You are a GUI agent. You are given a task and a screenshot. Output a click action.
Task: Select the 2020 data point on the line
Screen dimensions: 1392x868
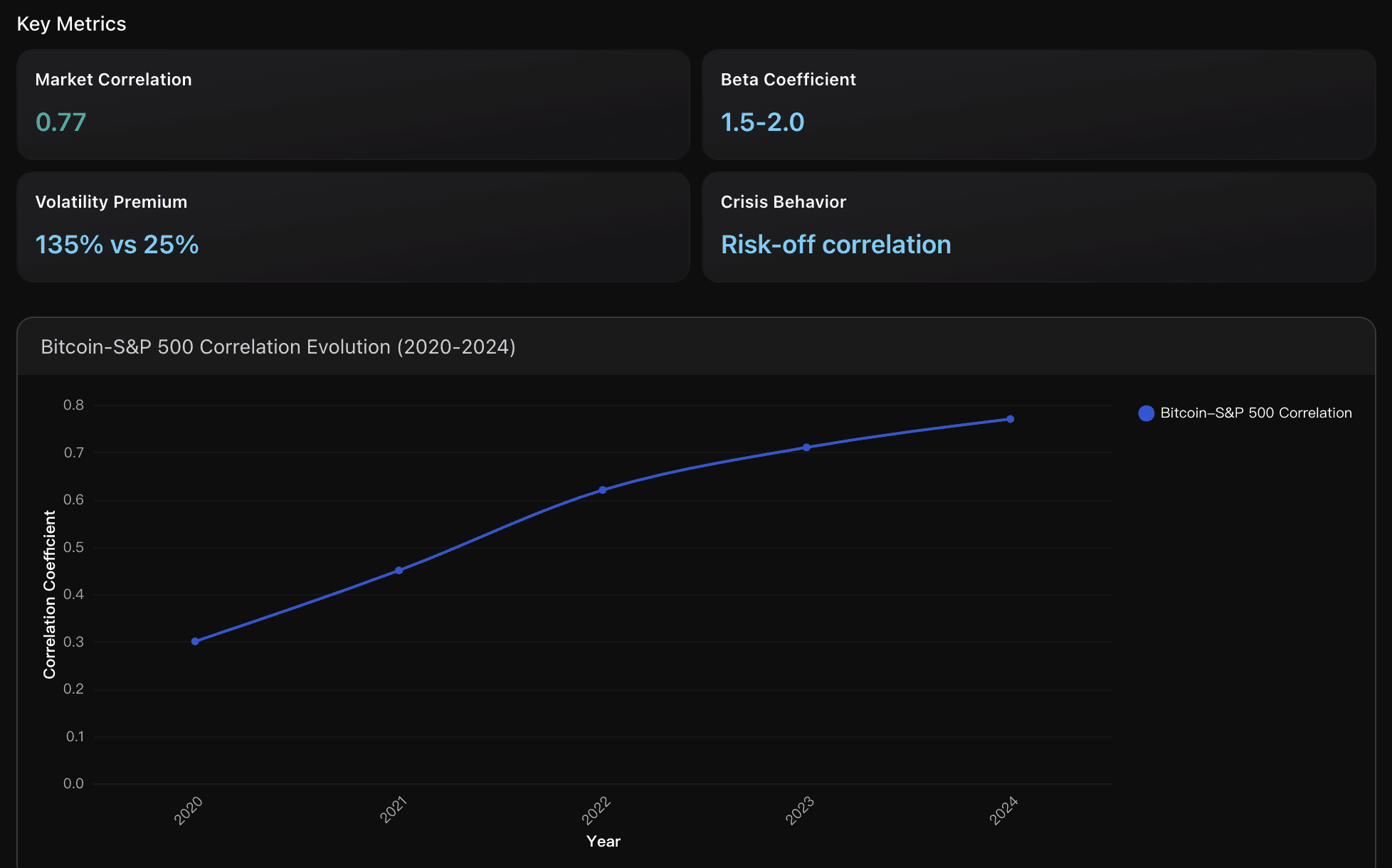tap(195, 641)
